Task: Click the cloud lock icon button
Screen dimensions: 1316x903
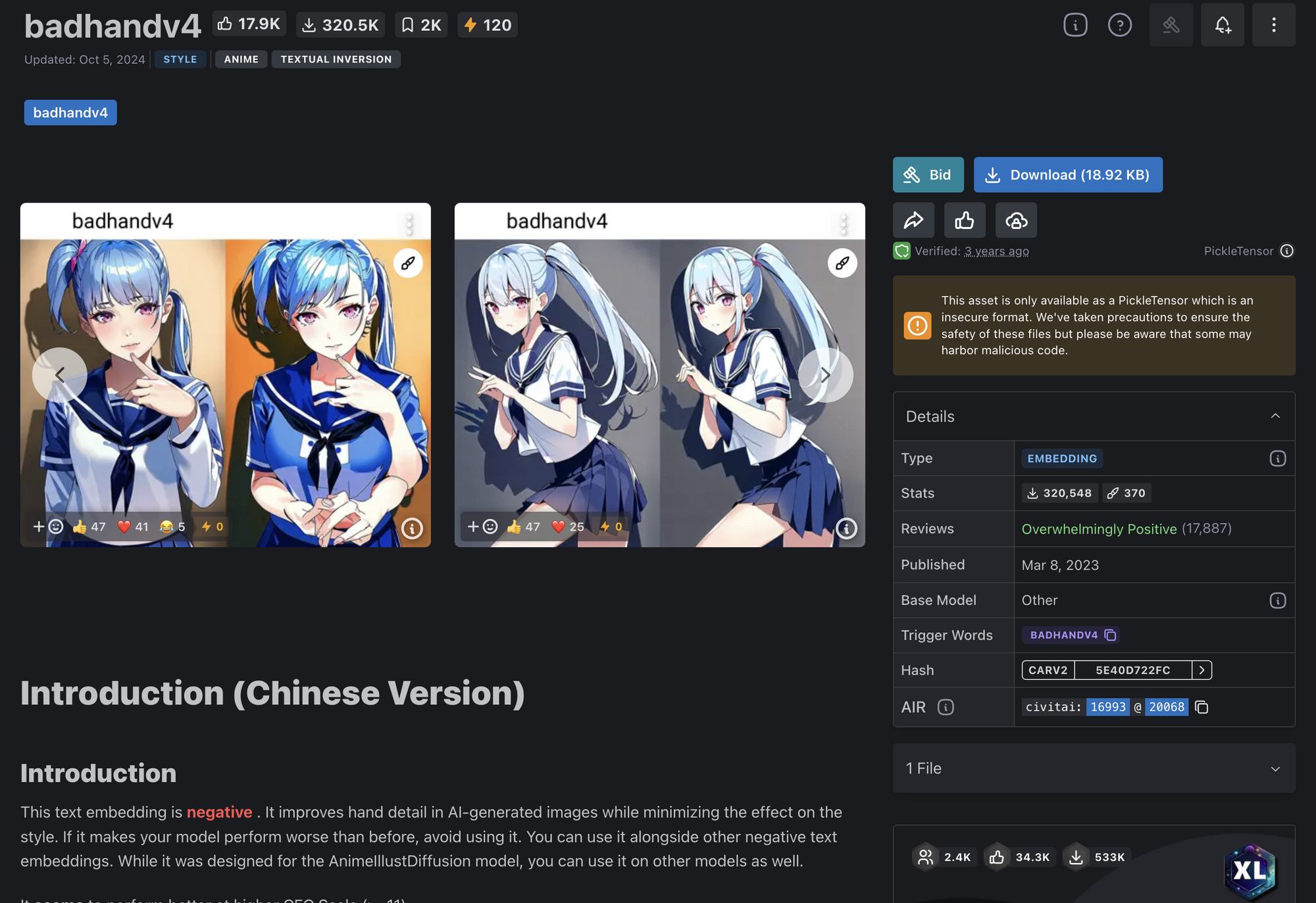Action: tap(1016, 220)
